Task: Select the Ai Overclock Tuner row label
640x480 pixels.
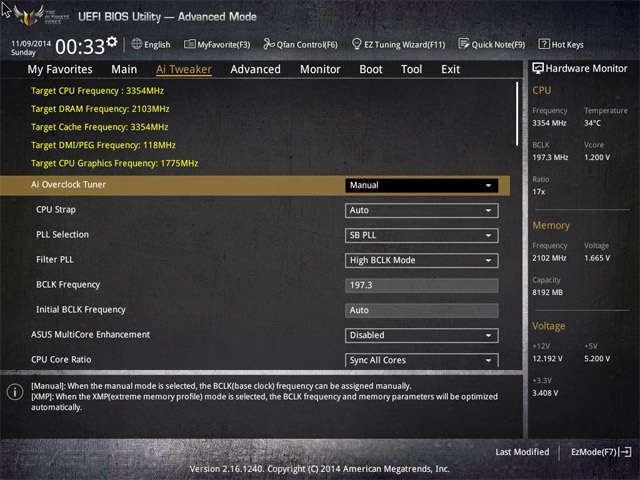Action: coord(68,184)
